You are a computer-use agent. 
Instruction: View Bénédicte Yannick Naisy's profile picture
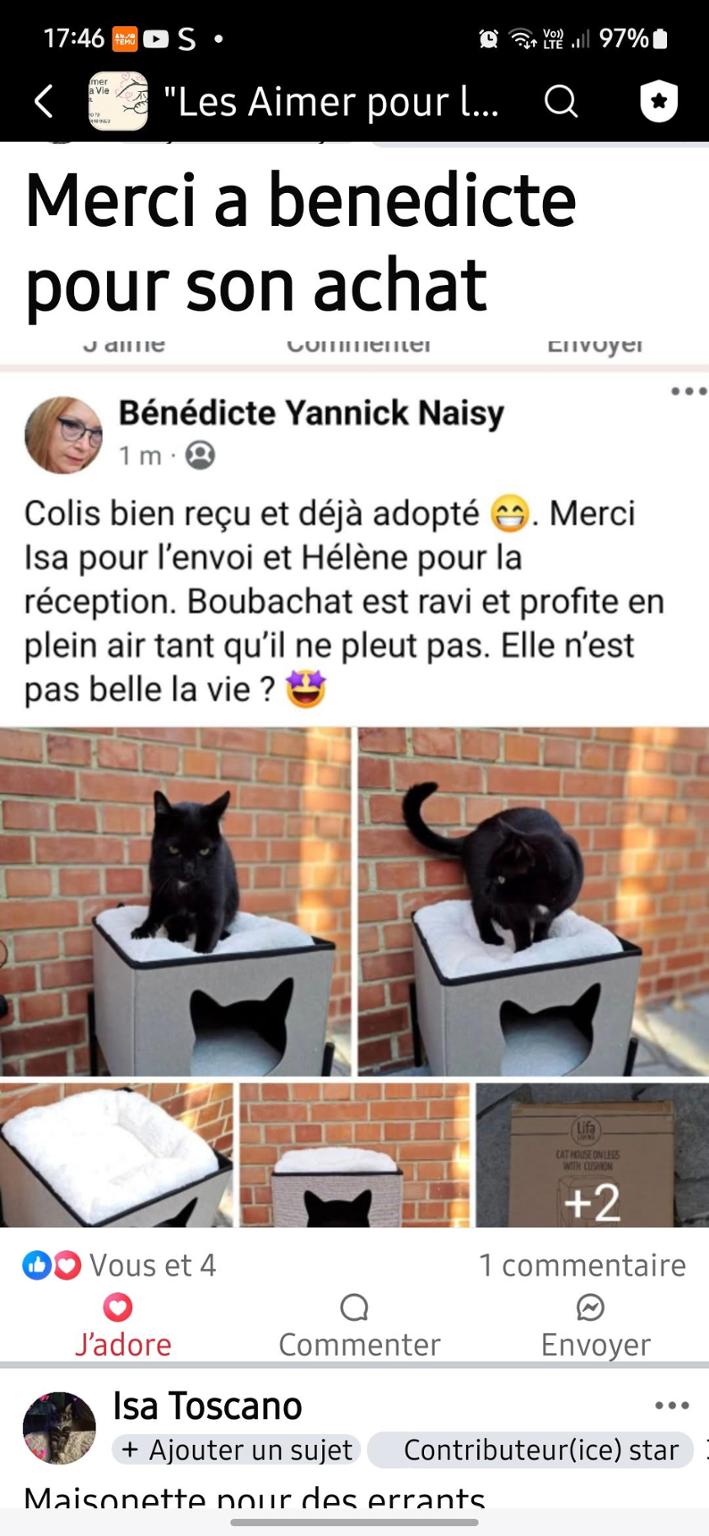(64, 434)
